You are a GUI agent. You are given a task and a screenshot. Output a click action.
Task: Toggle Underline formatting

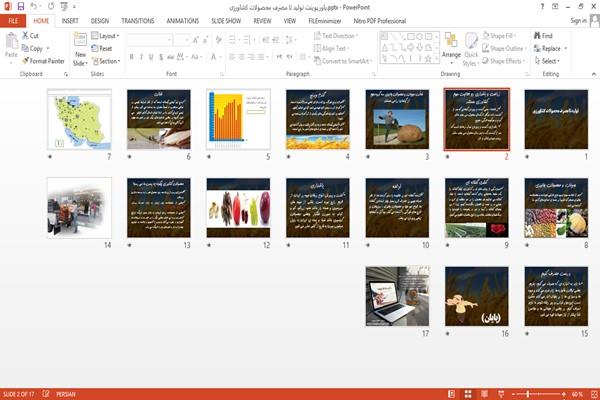(x=151, y=57)
